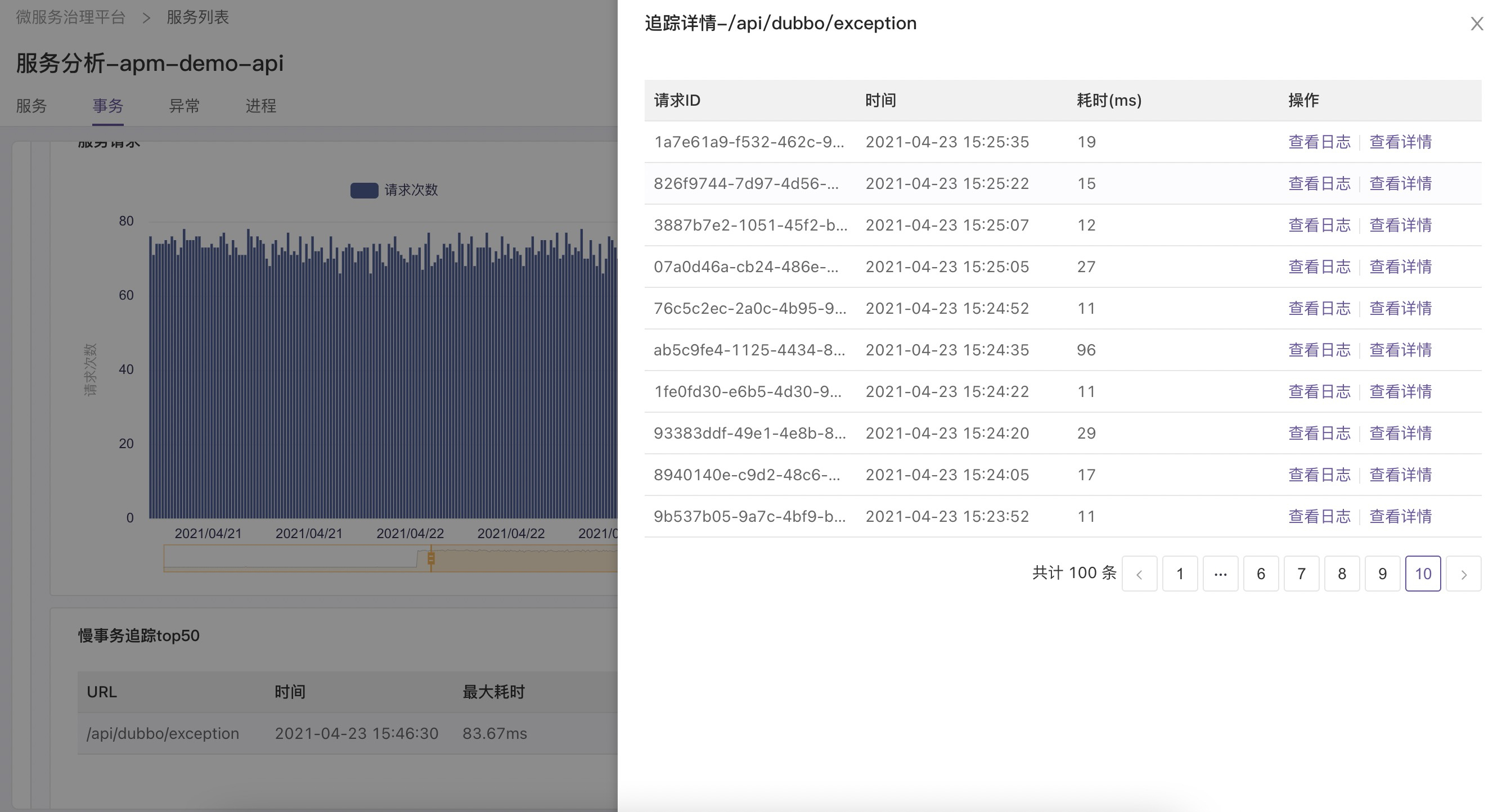Viewport: 1493px width, 812px height.
Task: Click the 83.67ms max duration cell
Action: [x=494, y=733]
